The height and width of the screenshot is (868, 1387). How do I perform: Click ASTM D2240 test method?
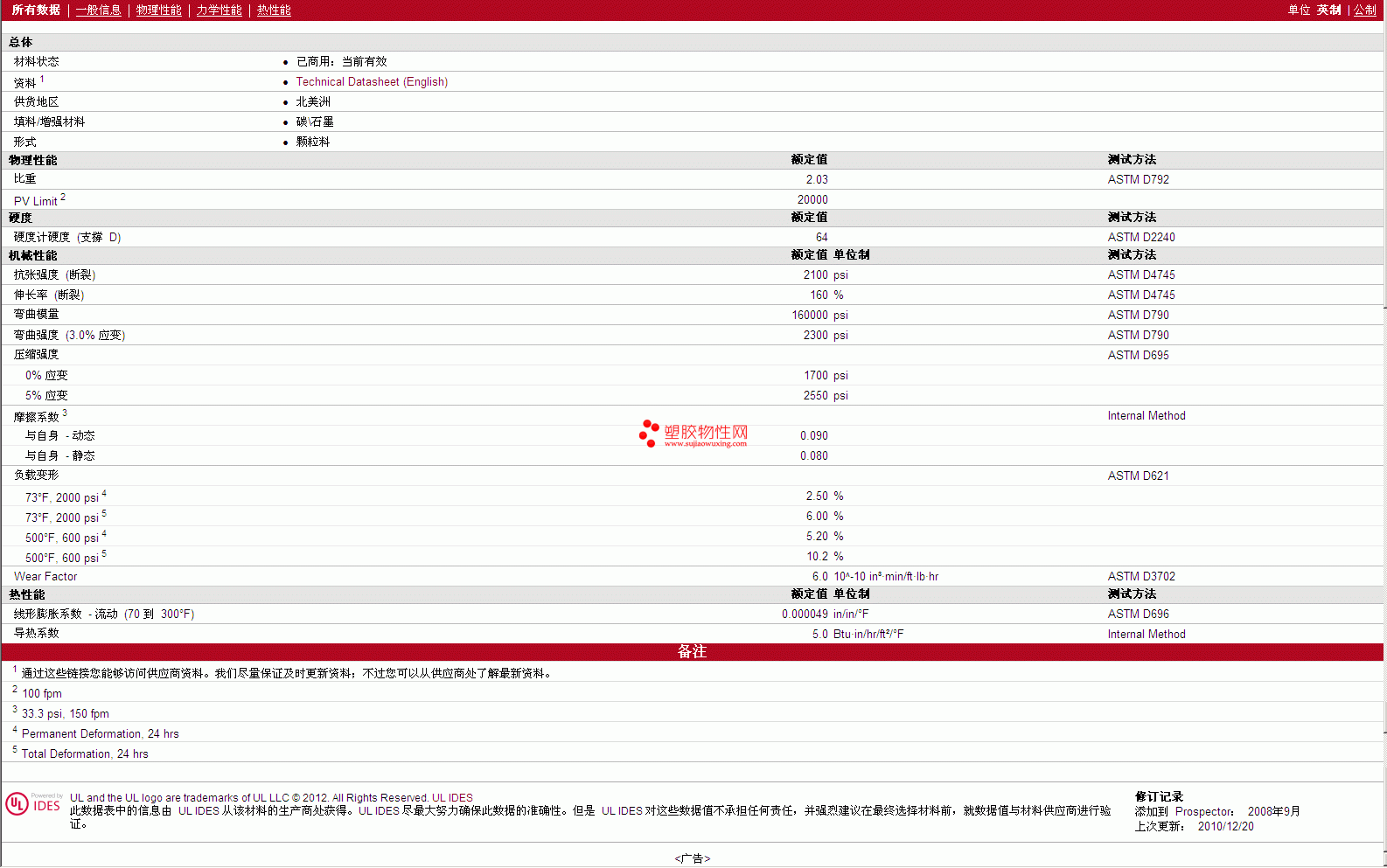pyautogui.click(x=1141, y=237)
